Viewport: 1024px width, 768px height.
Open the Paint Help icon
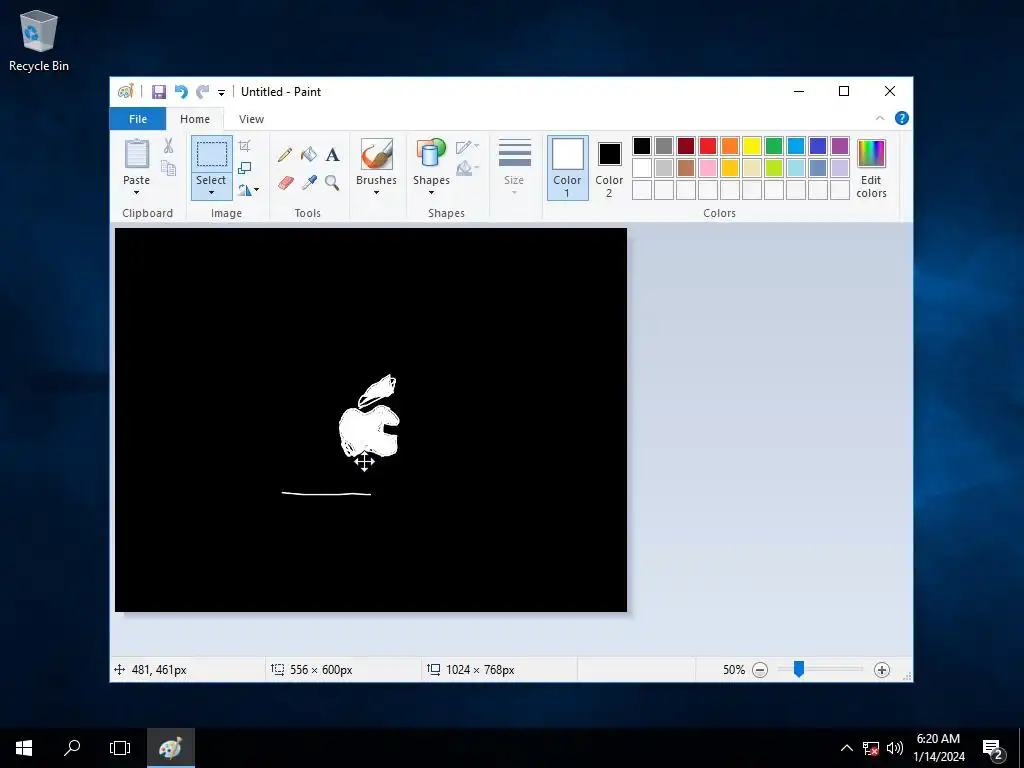click(x=901, y=118)
